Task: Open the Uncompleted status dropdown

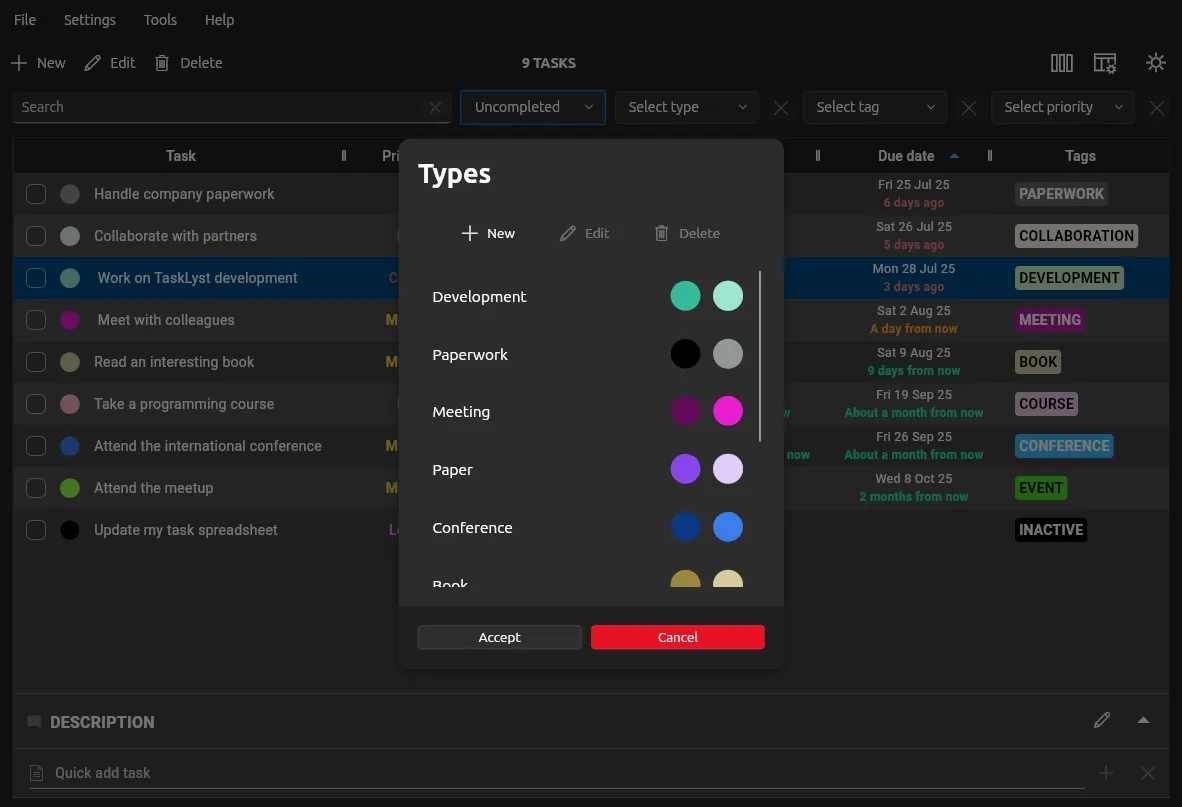Action: tap(532, 107)
